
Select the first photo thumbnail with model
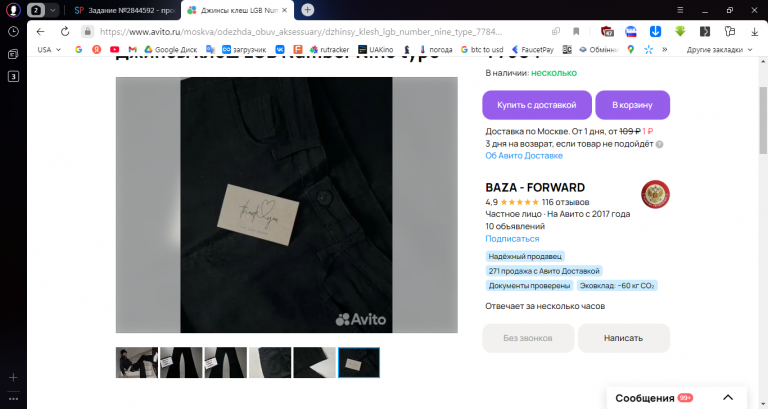click(x=137, y=362)
